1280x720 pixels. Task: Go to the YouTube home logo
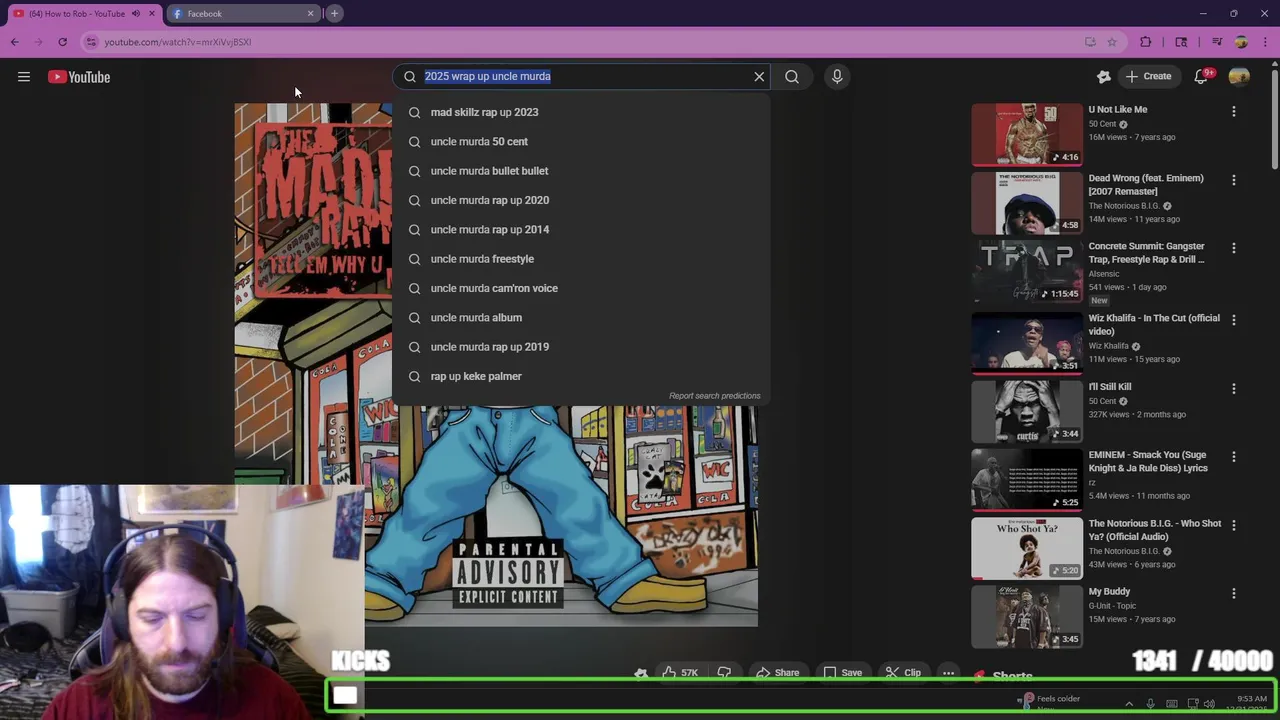(79, 77)
